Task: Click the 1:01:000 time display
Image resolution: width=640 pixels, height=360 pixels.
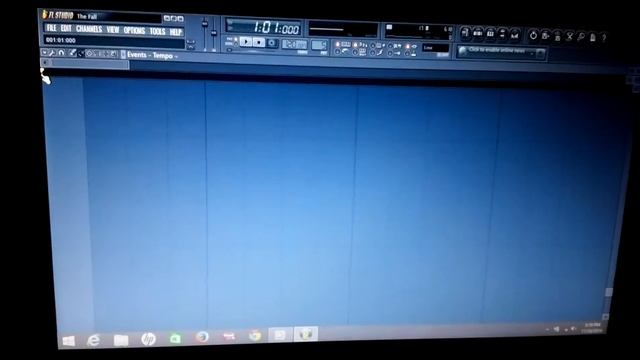Action: pos(263,28)
